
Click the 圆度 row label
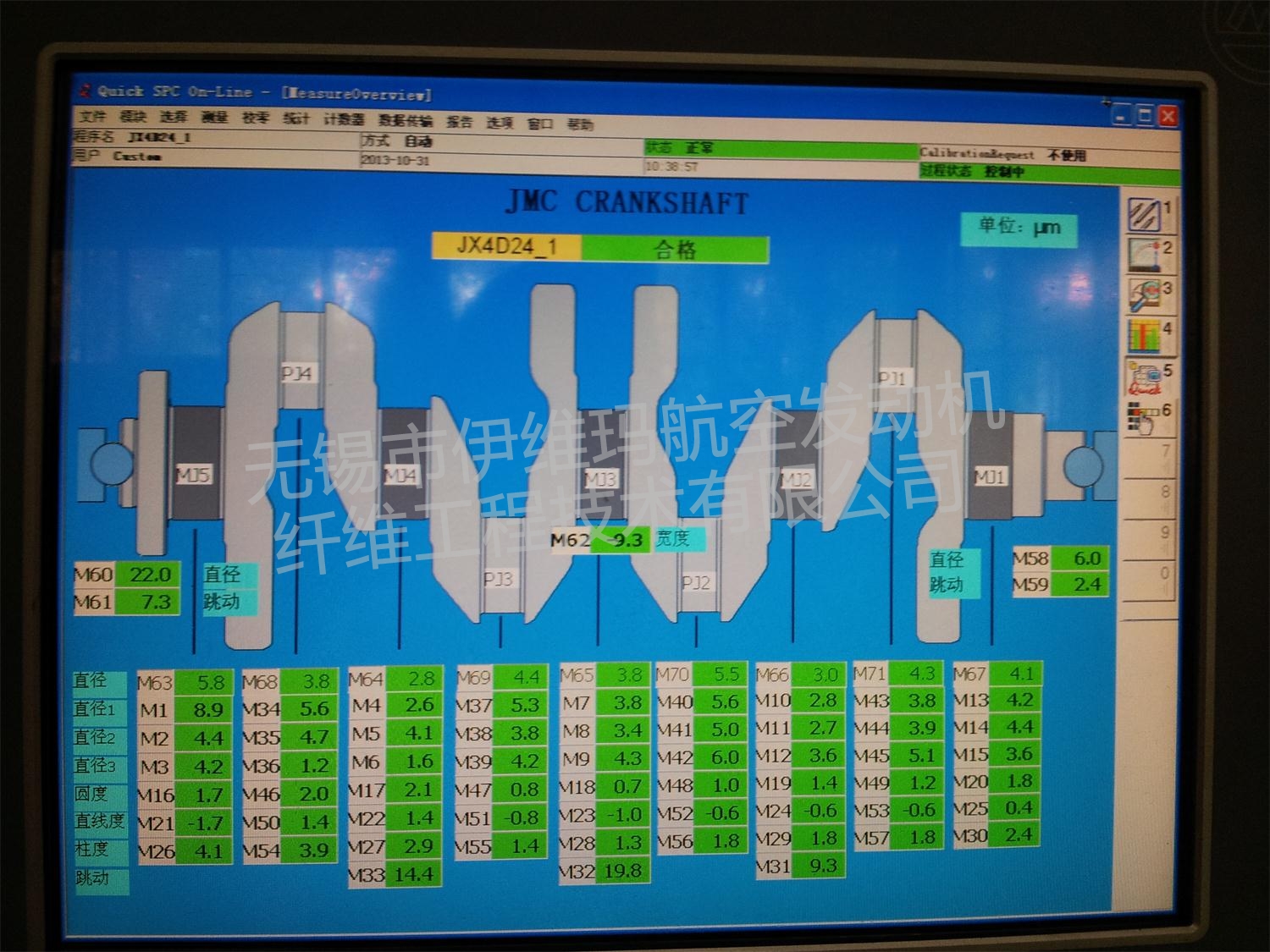(x=99, y=794)
